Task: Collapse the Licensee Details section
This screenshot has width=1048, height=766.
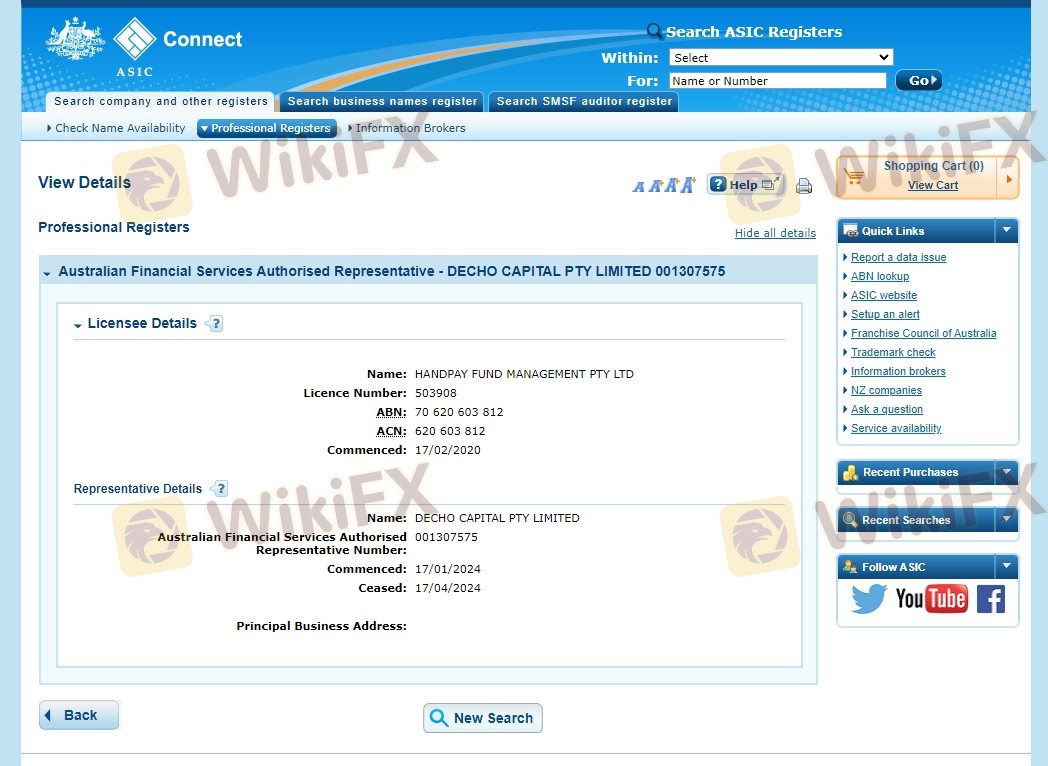Action: click(x=78, y=325)
